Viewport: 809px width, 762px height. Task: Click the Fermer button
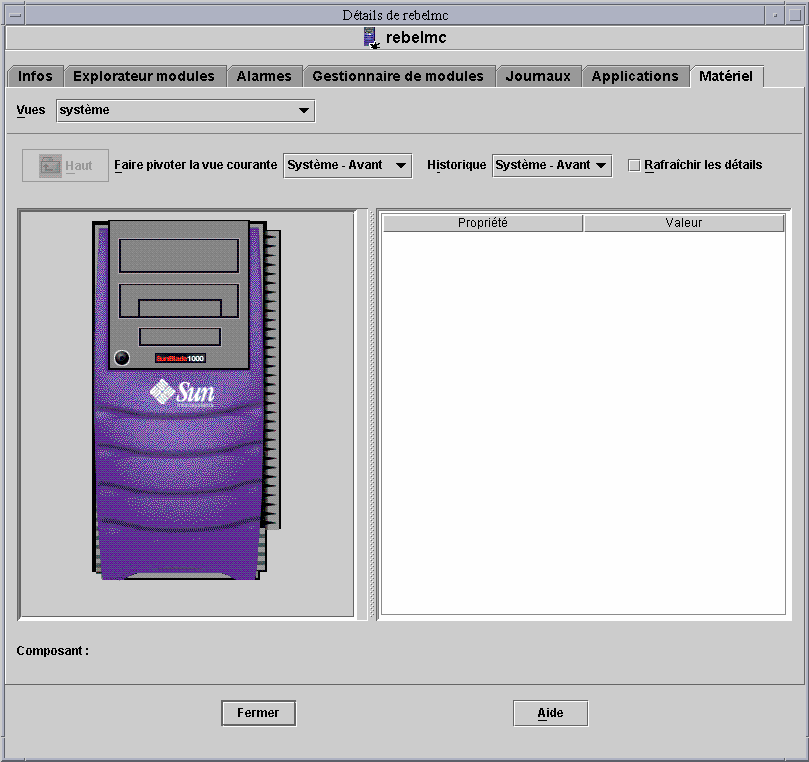pos(258,713)
